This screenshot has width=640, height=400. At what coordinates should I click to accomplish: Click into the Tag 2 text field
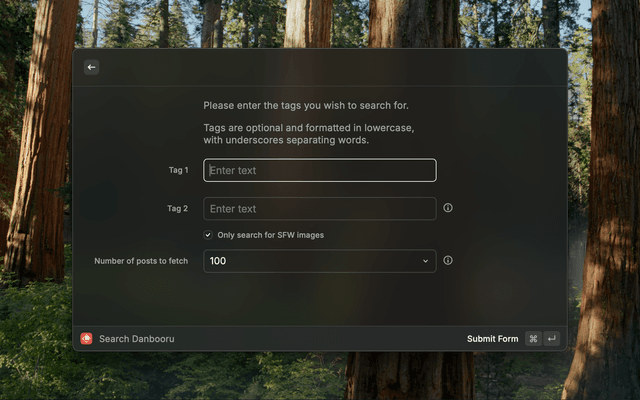tap(319, 208)
